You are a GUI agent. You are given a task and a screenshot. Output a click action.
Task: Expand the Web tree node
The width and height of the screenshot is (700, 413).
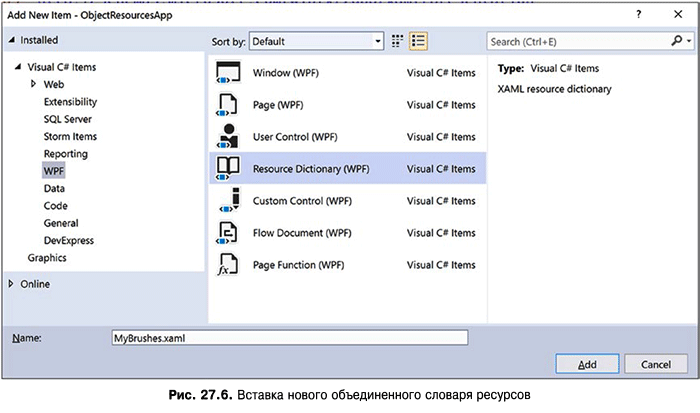33,85
